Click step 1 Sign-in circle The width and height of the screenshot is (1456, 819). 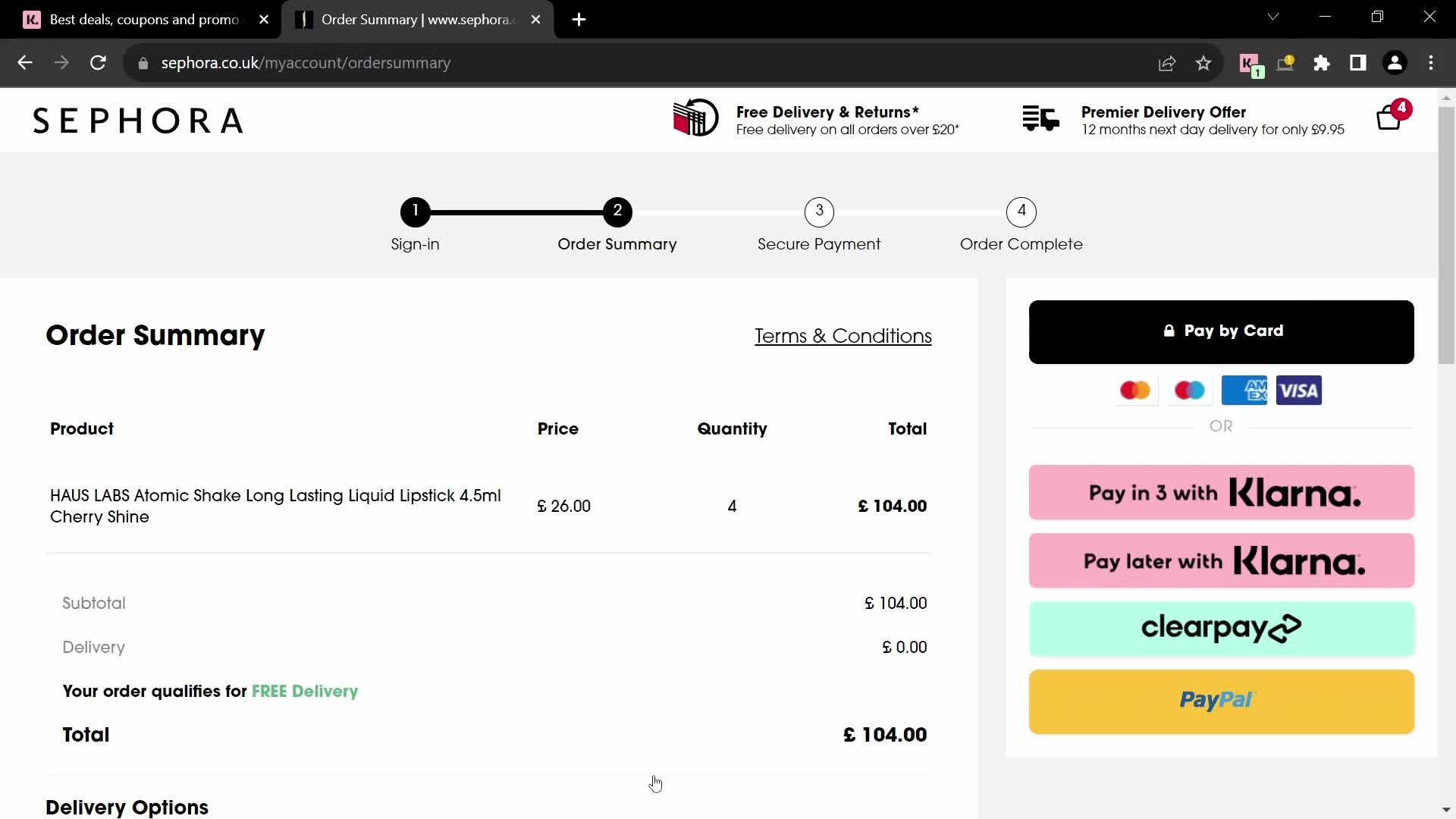(x=415, y=212)
